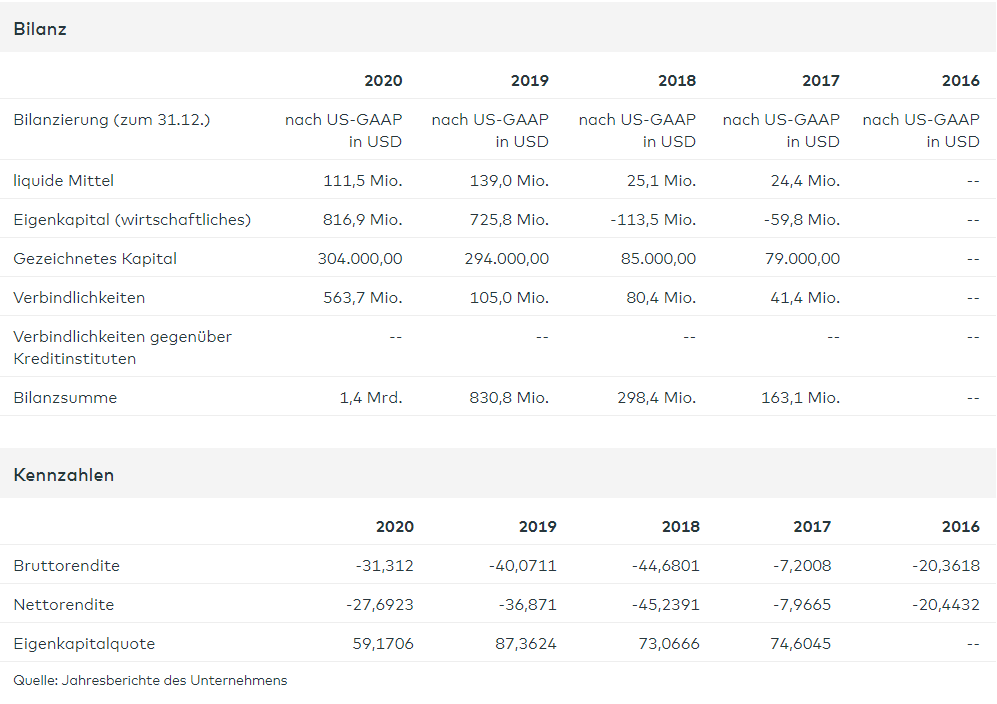This screenshot has height=704, width=997.
Task: Click the 1,4 Mrd. Bilanzsumme value
Action: (371, 398)
